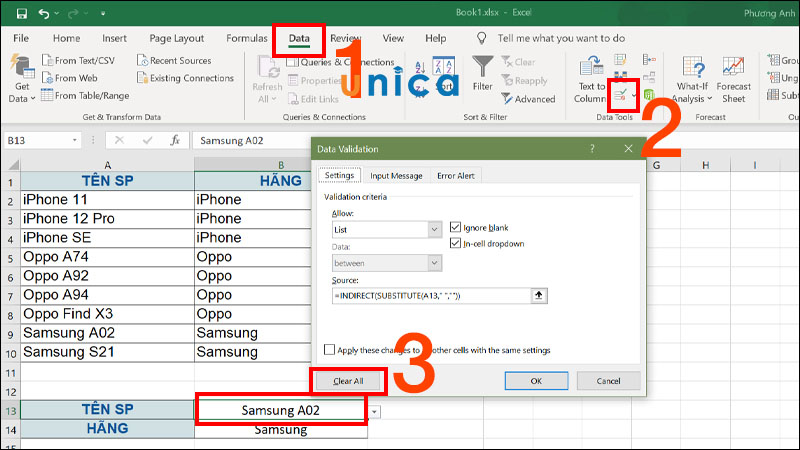This screenshot has height=450, width=800.
Task: Open the Formulas tab
Action: [x=247, y=38]
